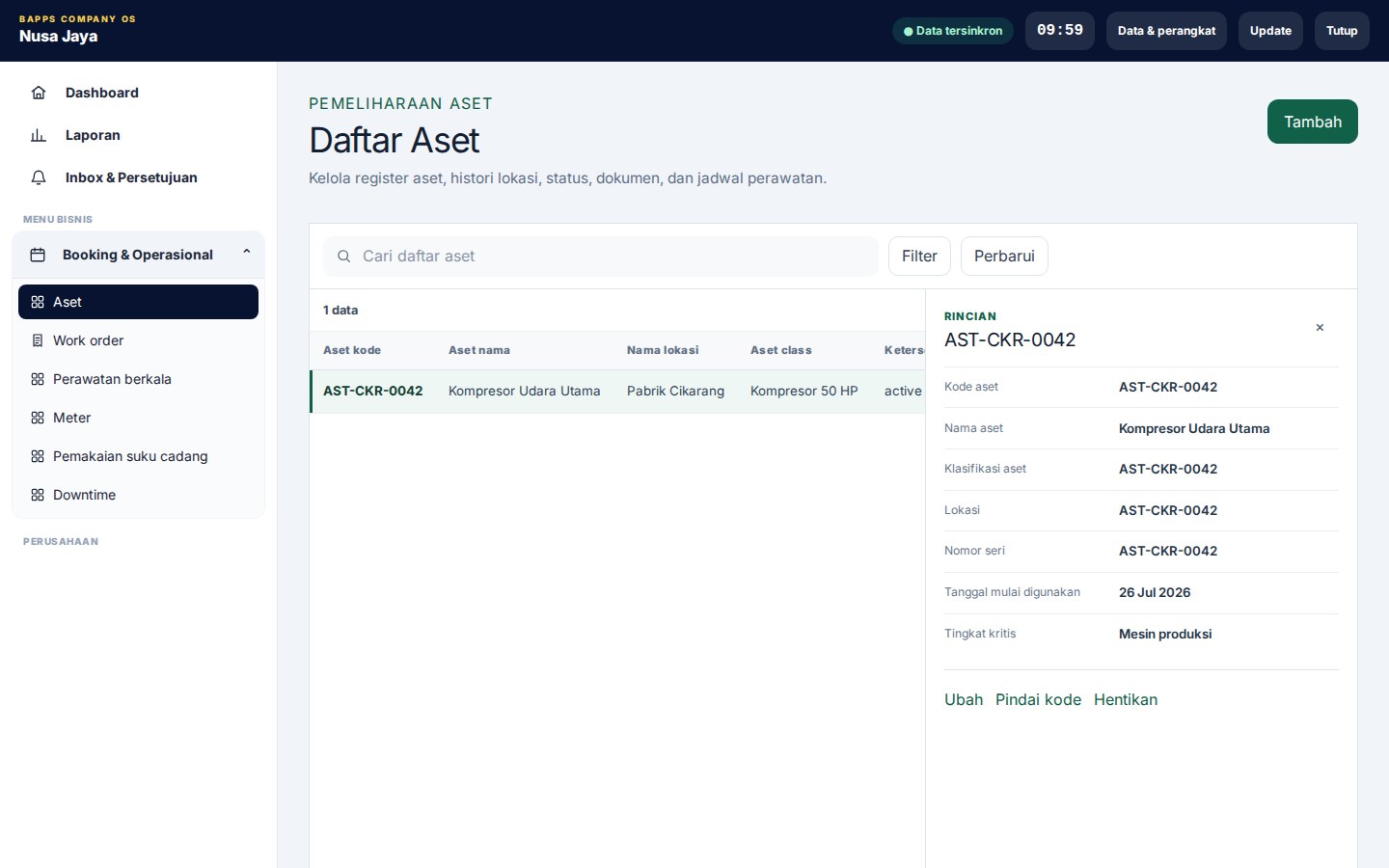Click the 26 Jul 2026 date value
The height and width of the screenshot is (868, 1389).
pyautogui.click(x=1155, y=592)
